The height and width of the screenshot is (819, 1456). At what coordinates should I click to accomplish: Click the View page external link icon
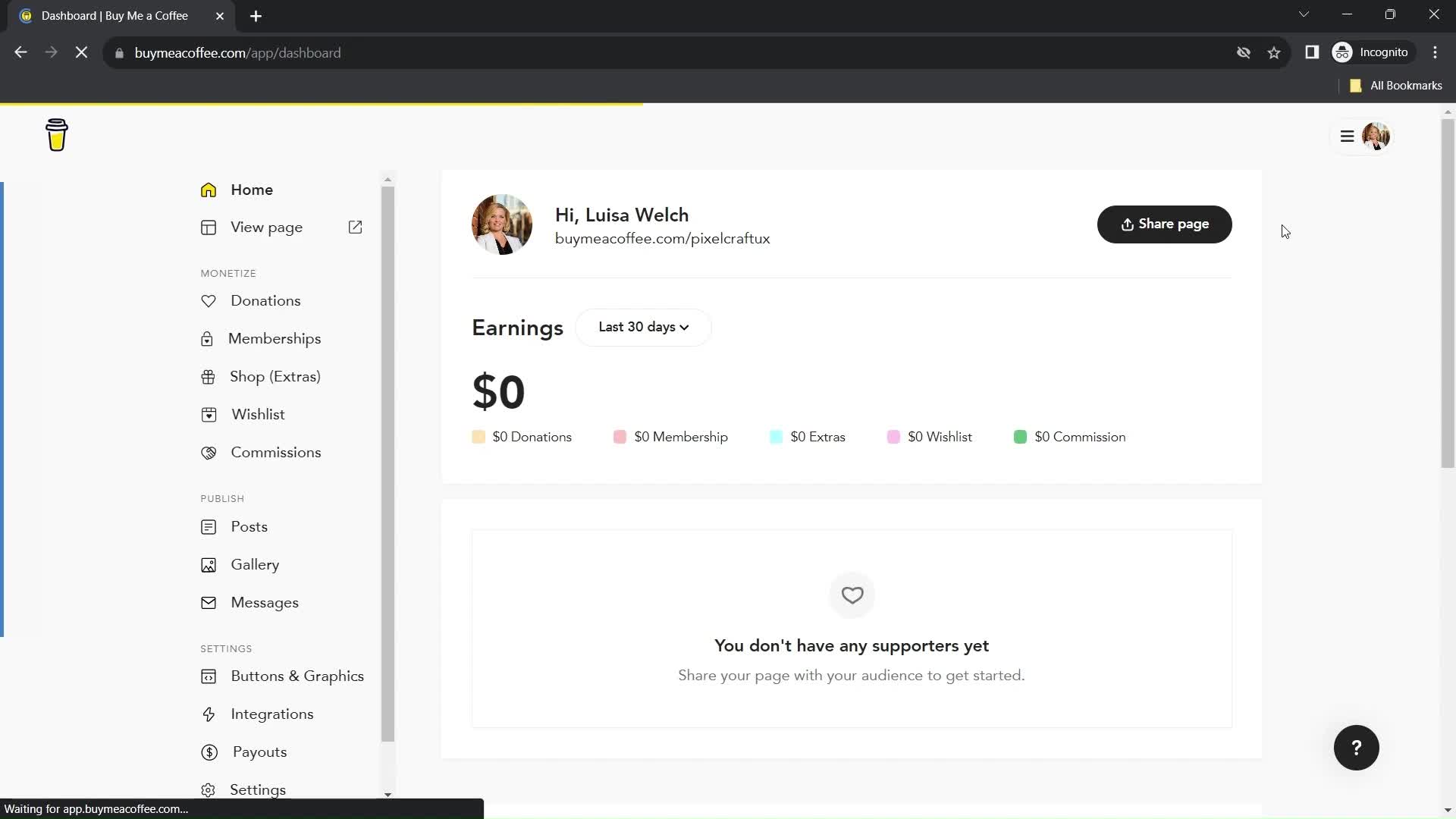coord(357,228)
